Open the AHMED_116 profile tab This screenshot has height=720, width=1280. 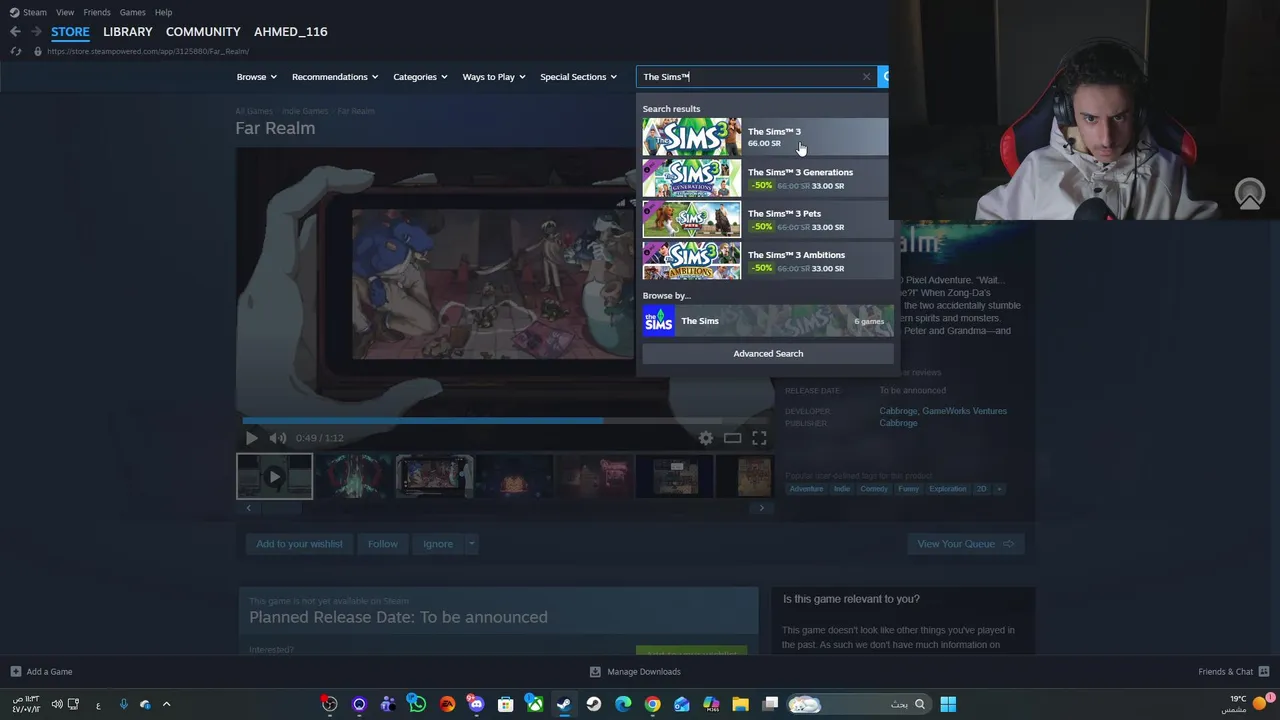pos(291,32)
